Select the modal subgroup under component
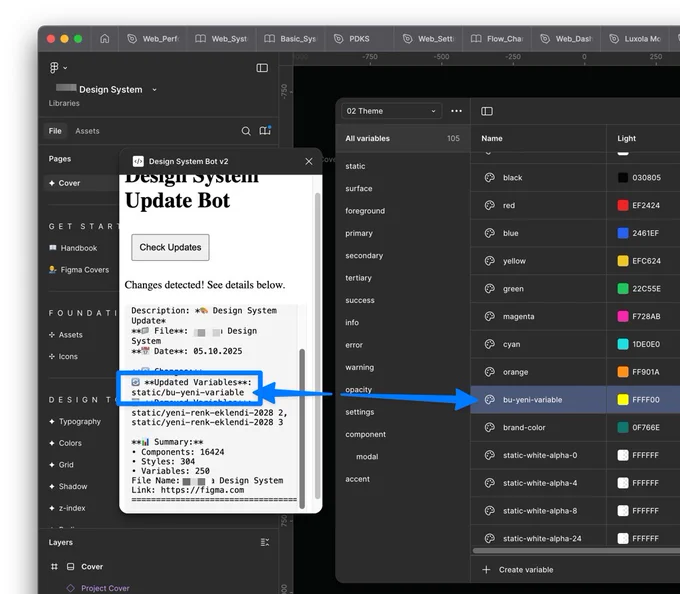The height and width of the screenshot is (594, 680). pyautogui.click(x=367, y=457)
